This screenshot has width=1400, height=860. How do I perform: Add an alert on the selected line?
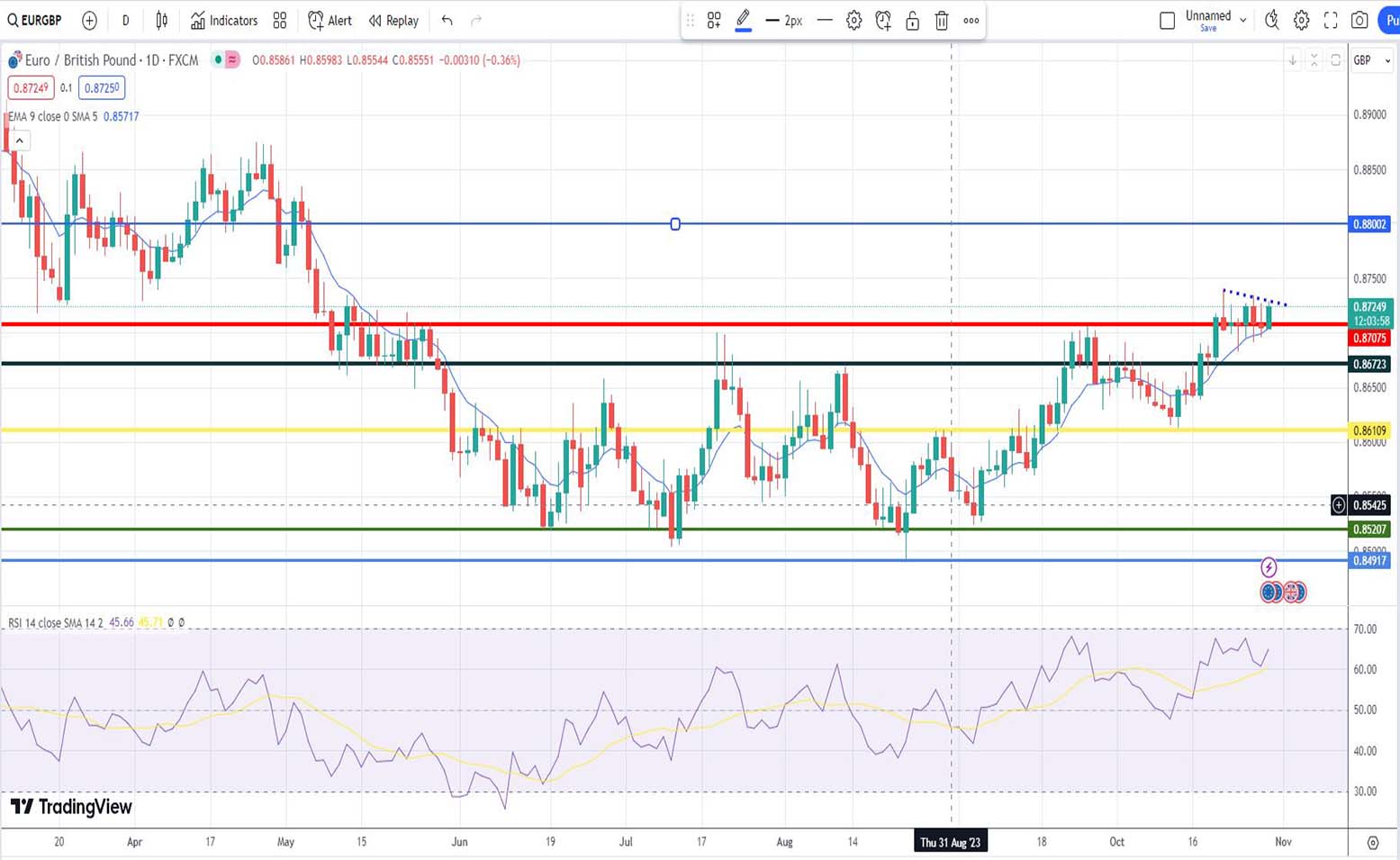(883, 21)
